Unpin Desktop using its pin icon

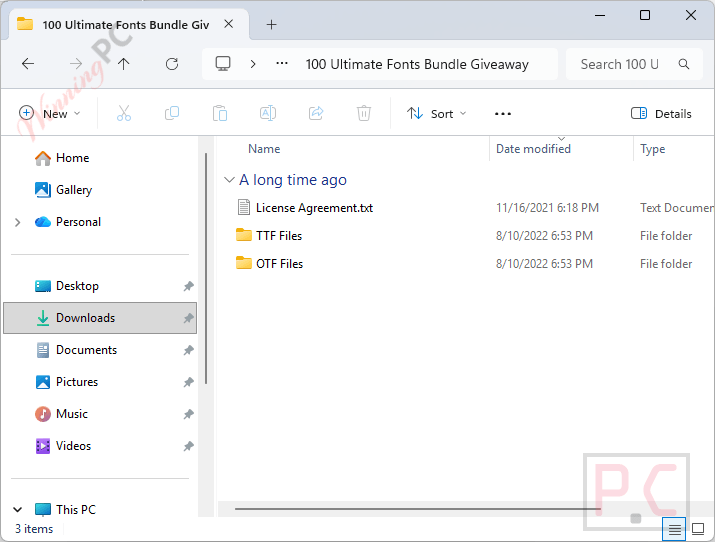(x=188, y=286)
